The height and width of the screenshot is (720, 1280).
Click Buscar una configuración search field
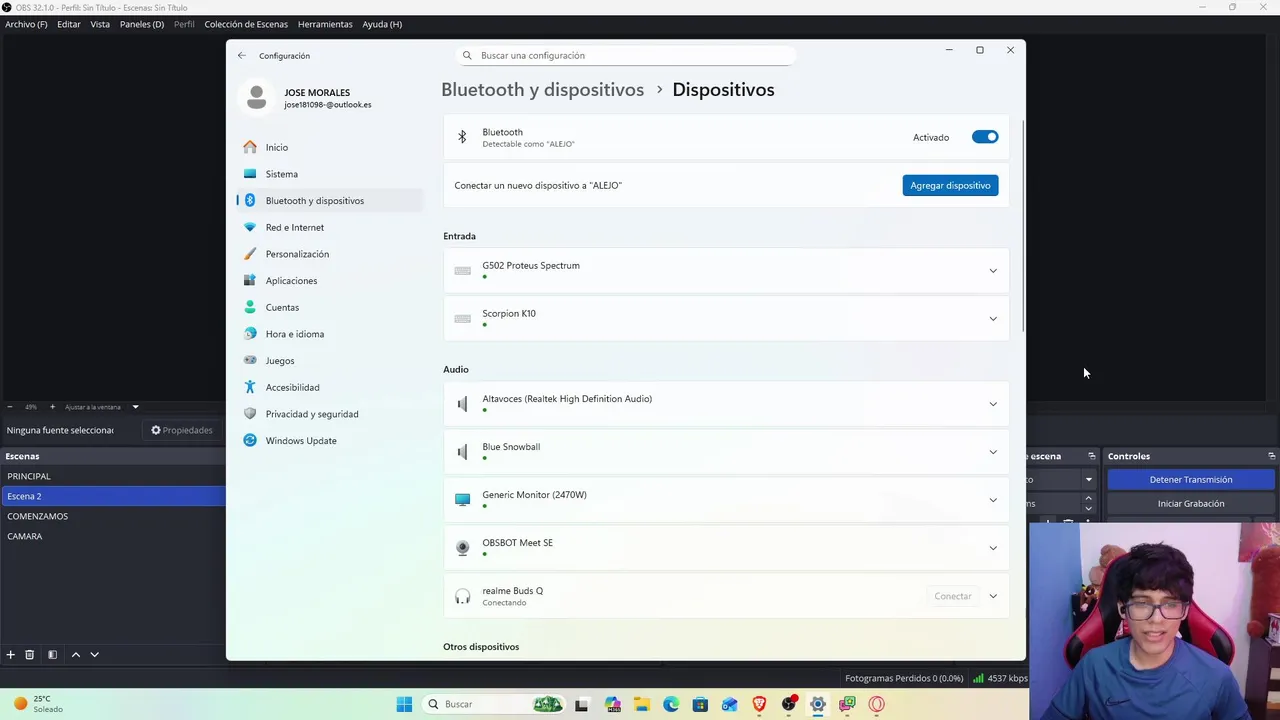tap(625, 56)
